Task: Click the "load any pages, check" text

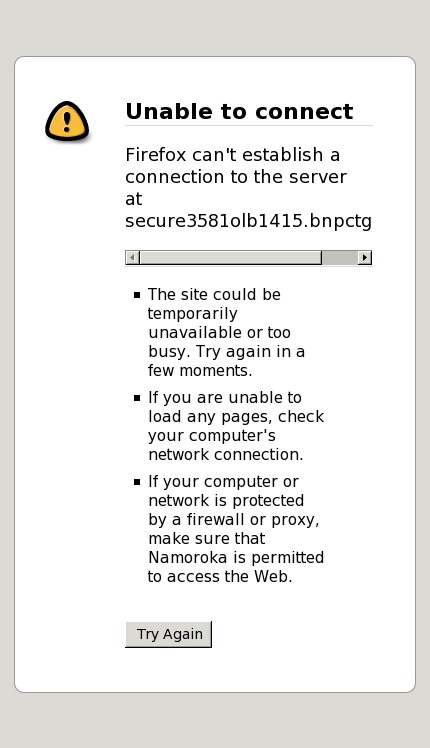Action: tap(236, 416)
